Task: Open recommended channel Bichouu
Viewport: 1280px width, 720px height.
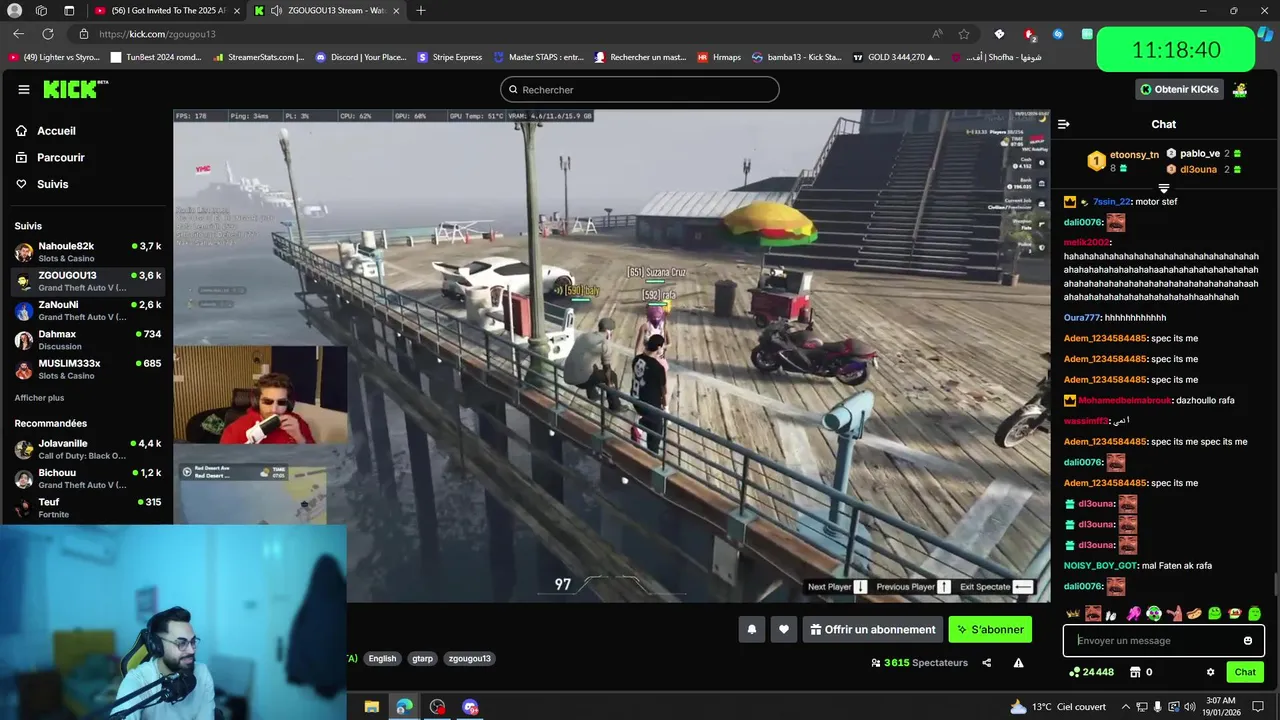Action: [88, 478]
